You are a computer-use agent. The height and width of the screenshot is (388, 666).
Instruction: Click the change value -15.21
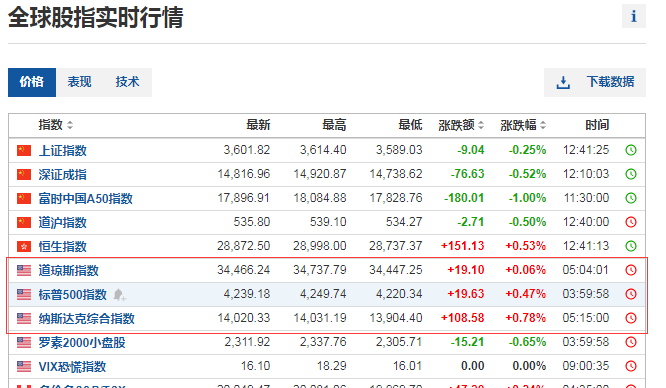tap(467, 342)
